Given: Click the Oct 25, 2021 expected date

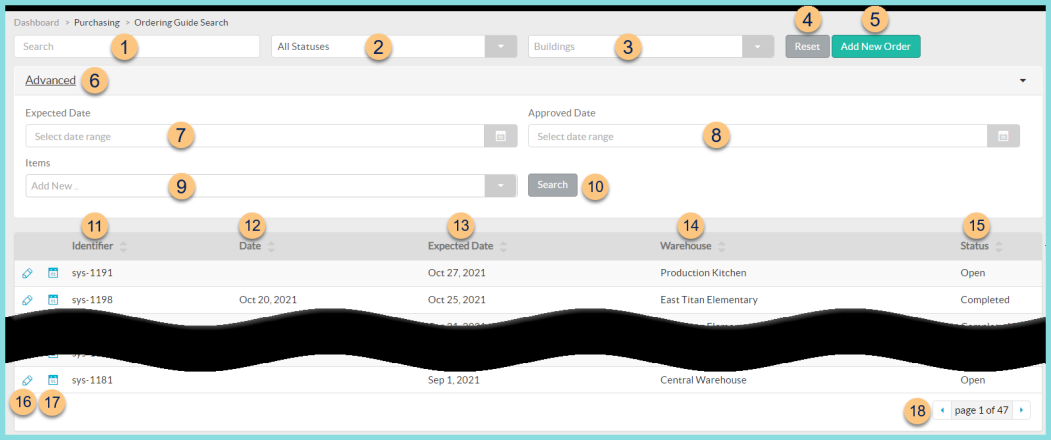Looking at the screenshot, I should (456, 300).
